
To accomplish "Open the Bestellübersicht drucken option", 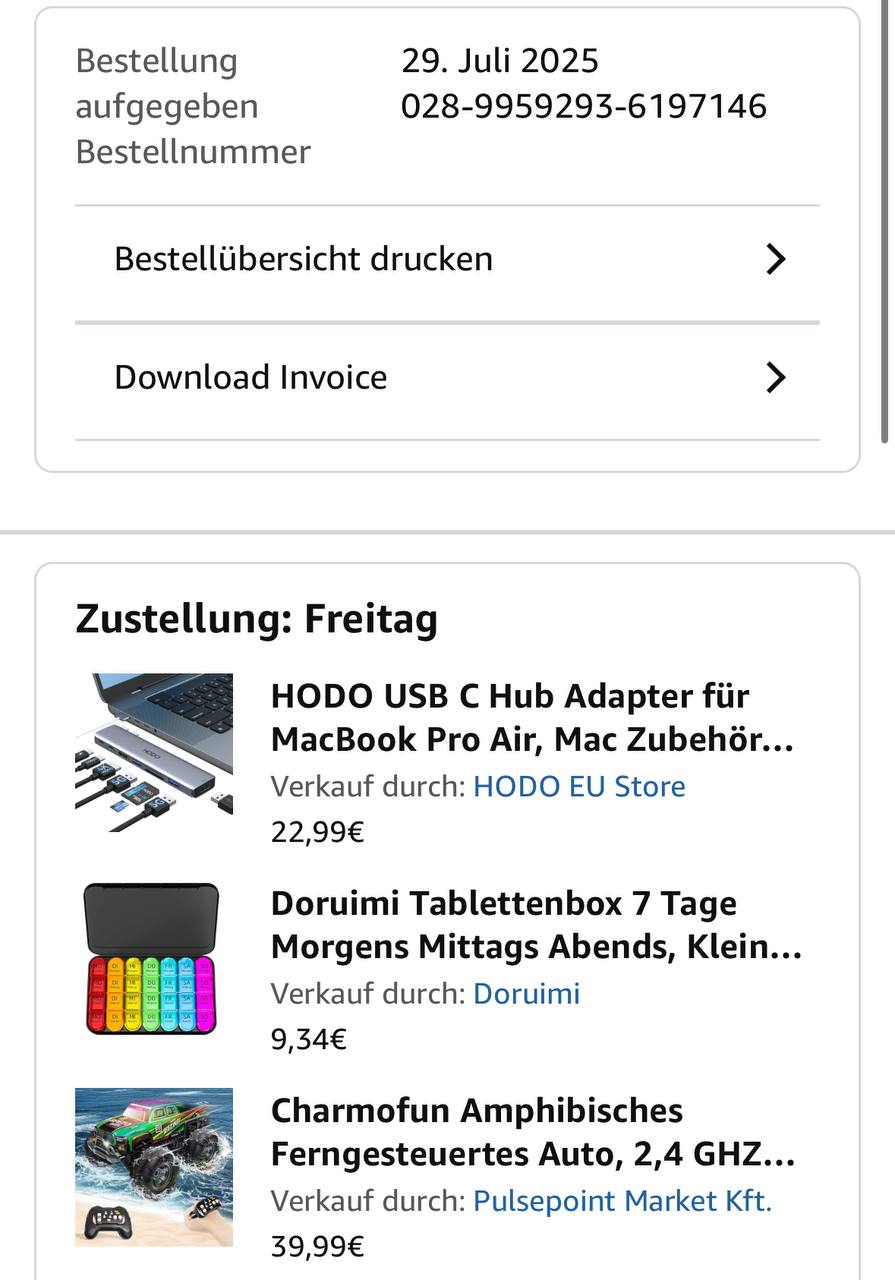I will 447,260.
